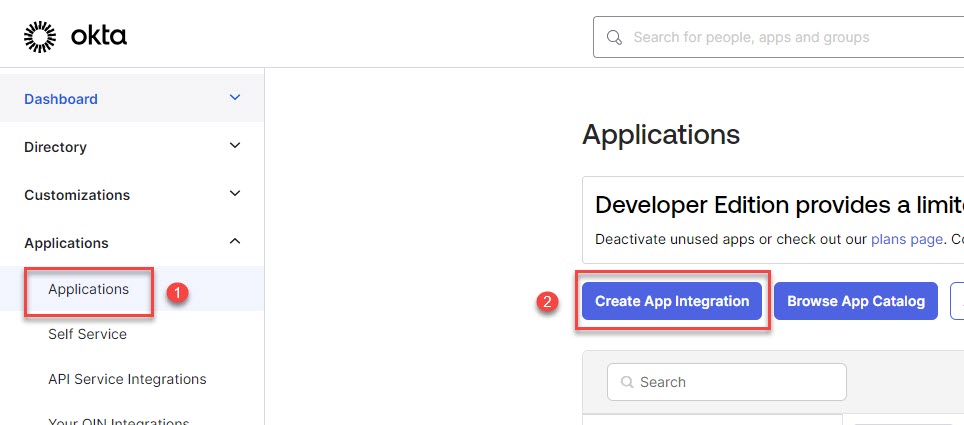Expand the Directory section chevron
Viewport: 964px width, 425px height.
point(235,146)
